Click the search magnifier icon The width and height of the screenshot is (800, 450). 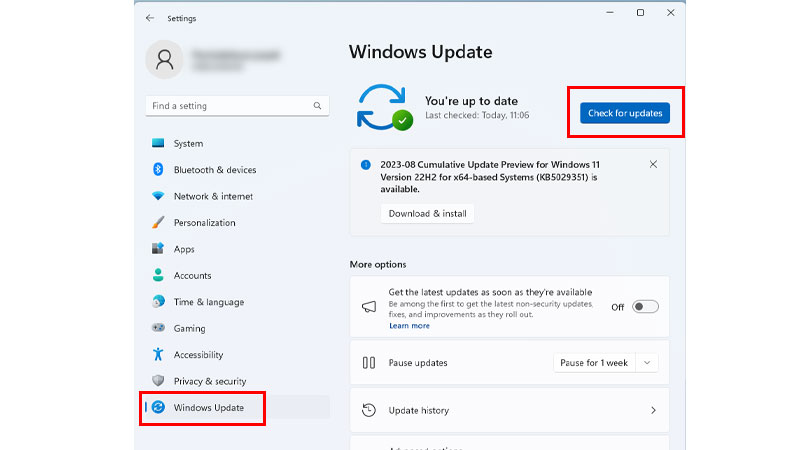(x=317, y=106)
